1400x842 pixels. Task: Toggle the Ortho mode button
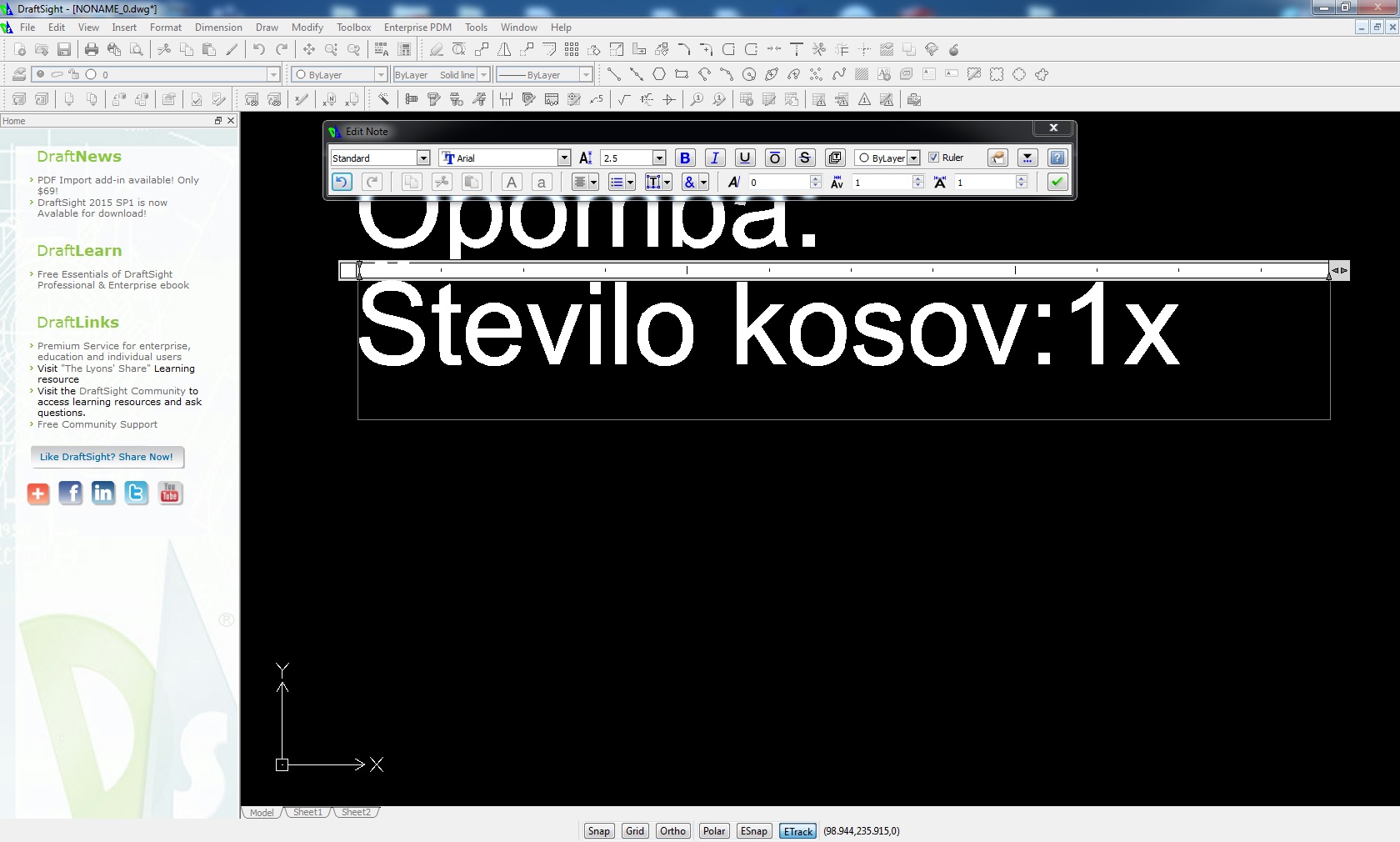pyautogui.click(x=672, y=831)
